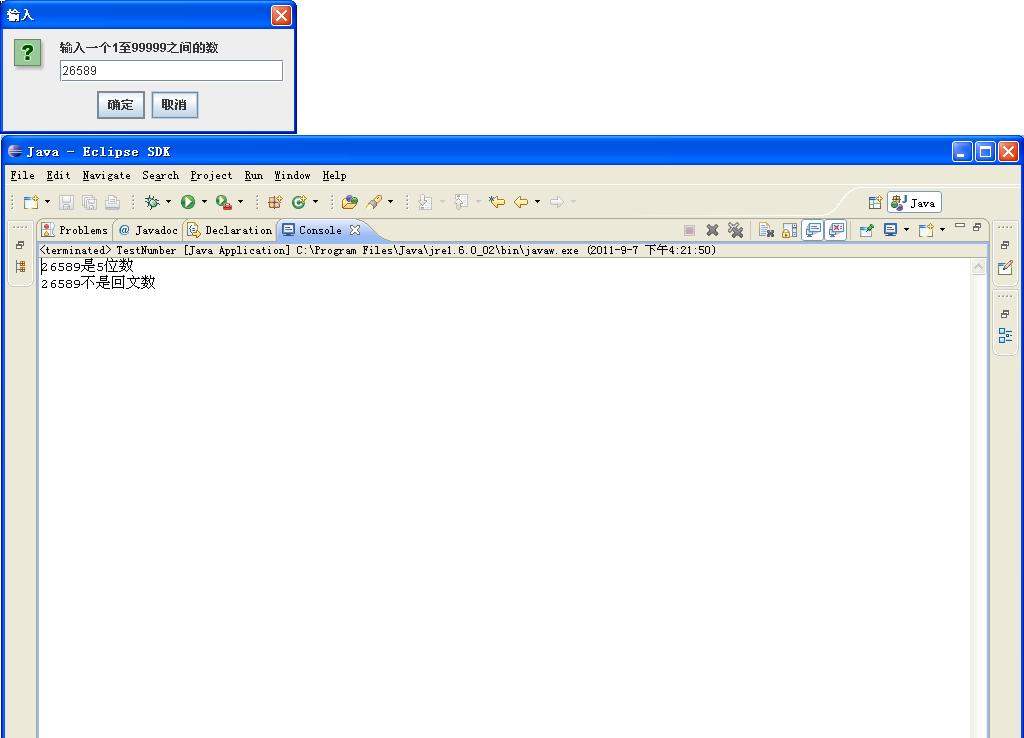Go to previous annotation icon
The width and height of the screenshot is (1024, 738).
pos(461,202)
